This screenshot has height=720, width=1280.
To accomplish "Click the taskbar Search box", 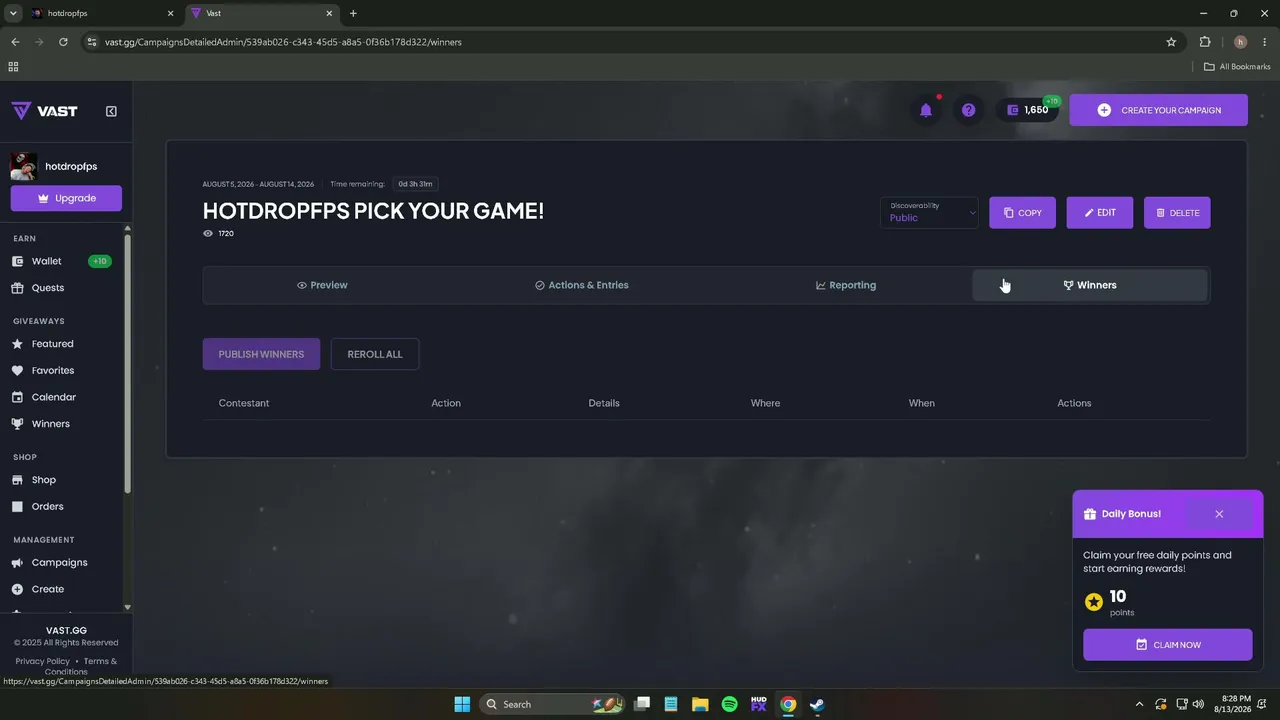I will click(553, 704).
